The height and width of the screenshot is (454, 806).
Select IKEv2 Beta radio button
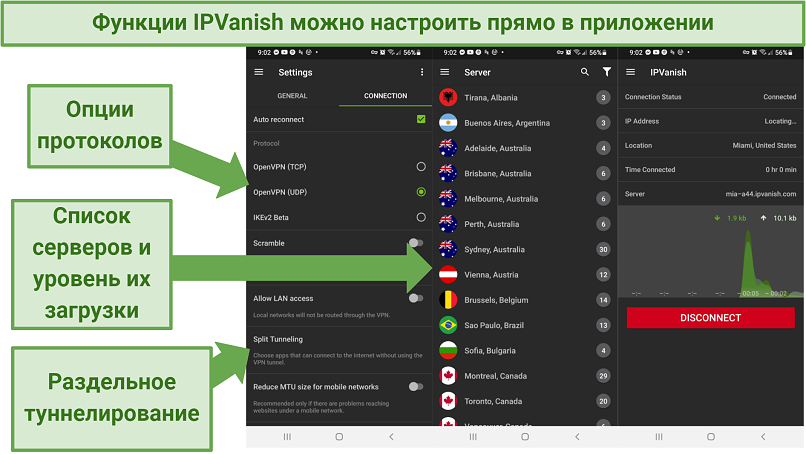[x=421, y=217]
